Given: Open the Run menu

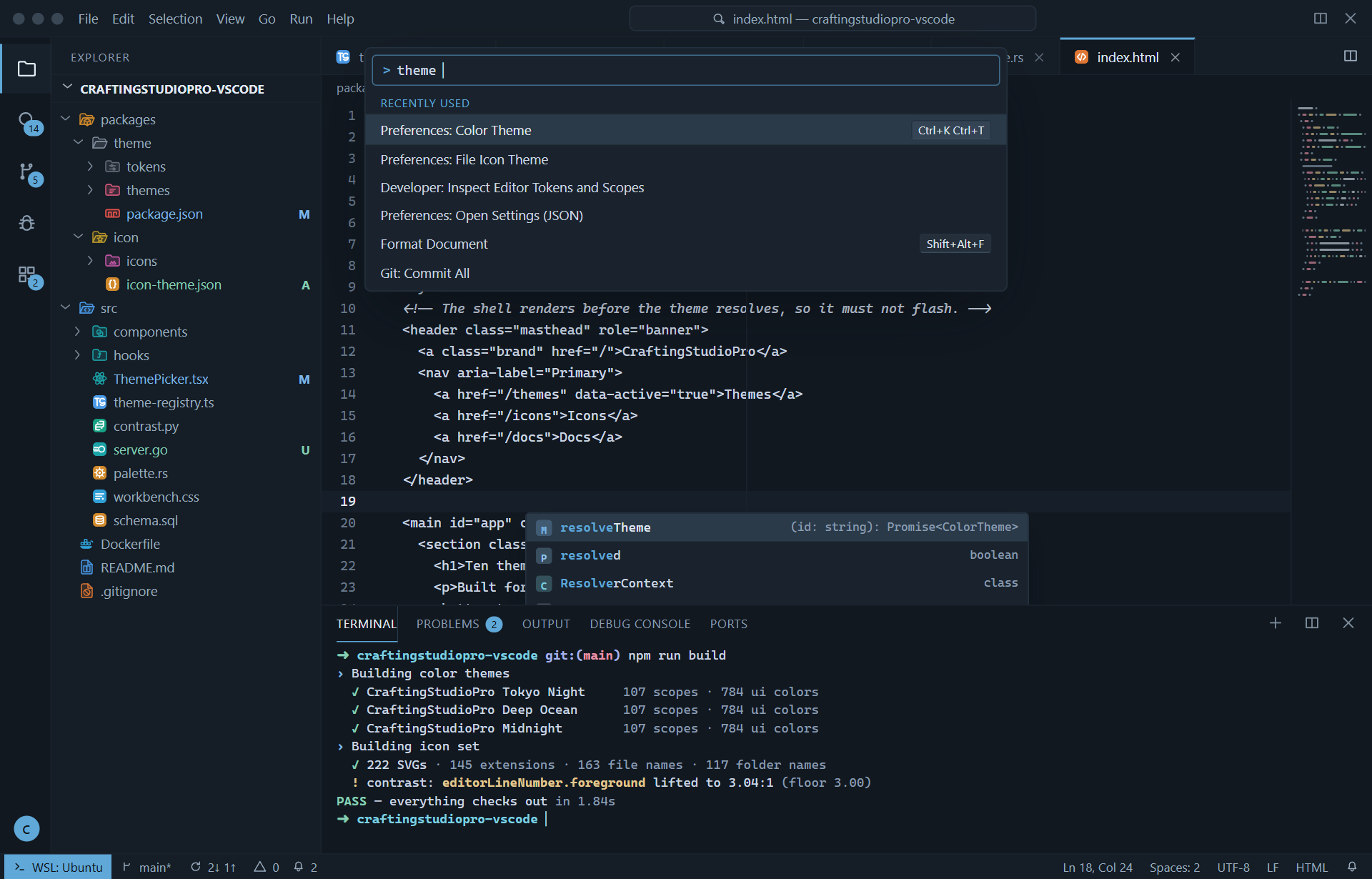Looking at the screenshot, I should pos(301,19).
